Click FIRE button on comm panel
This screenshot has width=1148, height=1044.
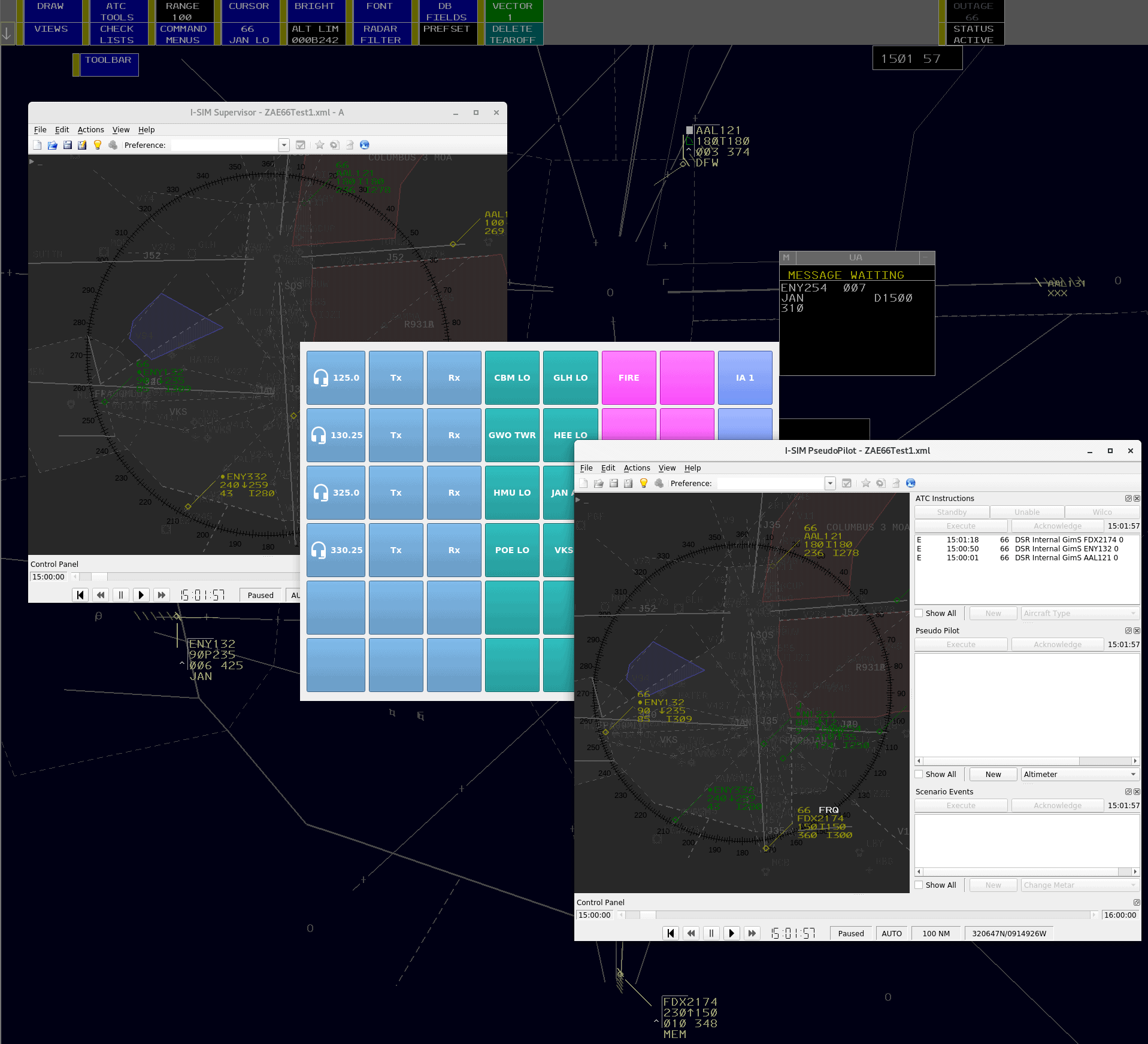tap(629, 378)
